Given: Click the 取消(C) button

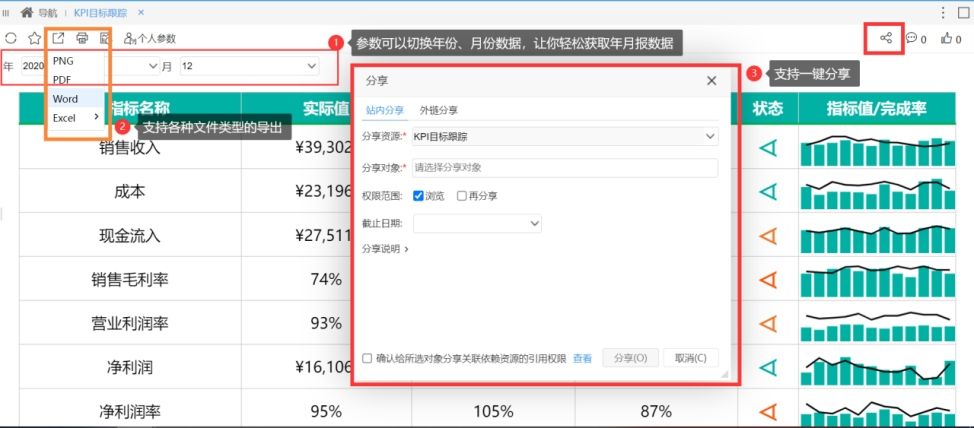Looking at the screenshot, I should pyautogui.click(x=691, y=358).
